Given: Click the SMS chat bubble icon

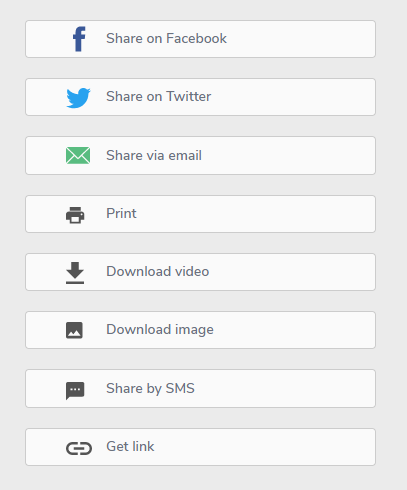Looking at the screenshot, I should point(75,390).
